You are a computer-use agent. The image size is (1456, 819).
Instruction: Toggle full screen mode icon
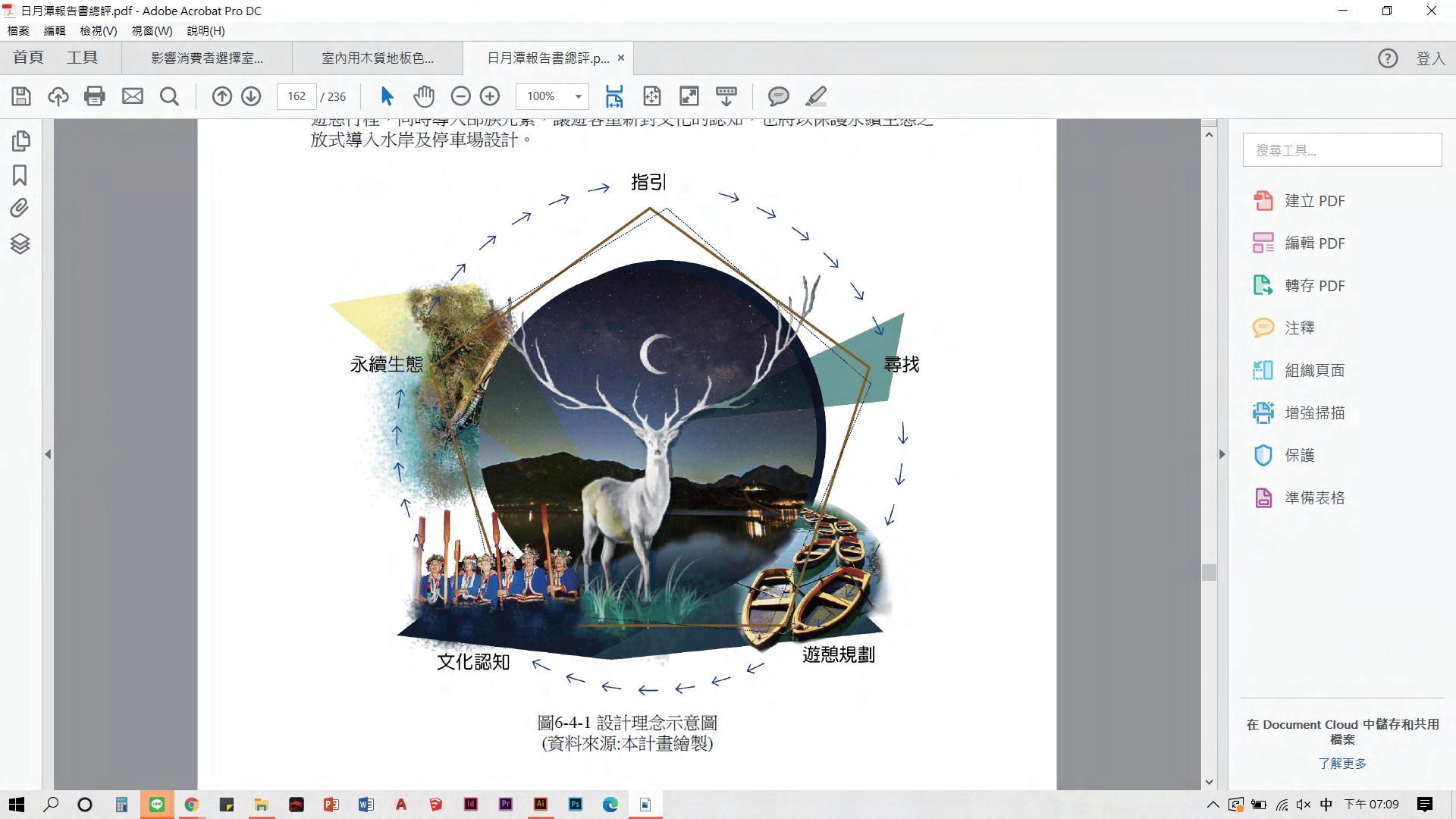coord(689,96)
